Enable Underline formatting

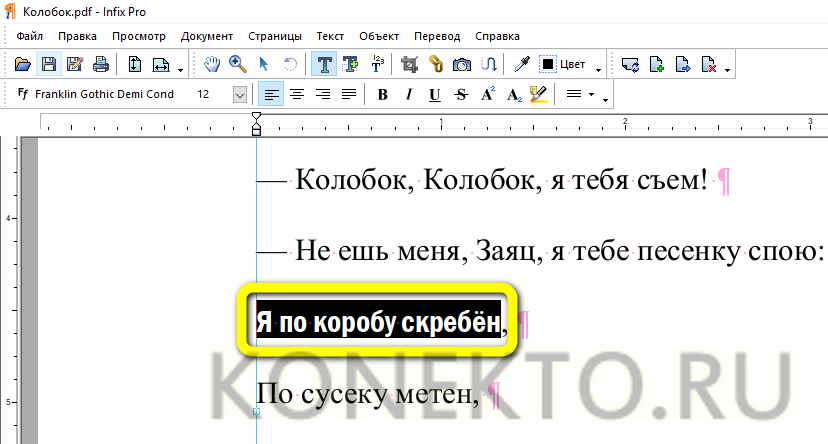[434, 95]
